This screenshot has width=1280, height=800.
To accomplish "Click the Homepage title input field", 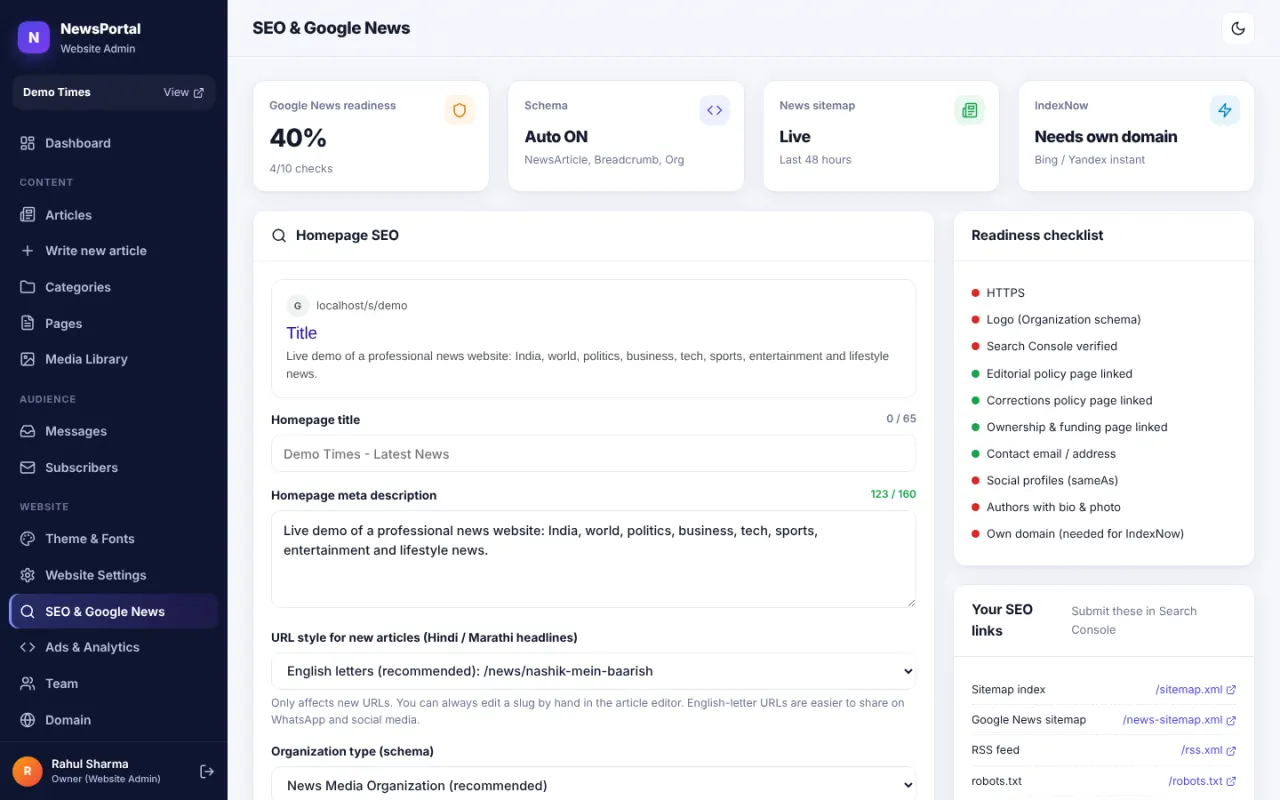I will (593, 453).
